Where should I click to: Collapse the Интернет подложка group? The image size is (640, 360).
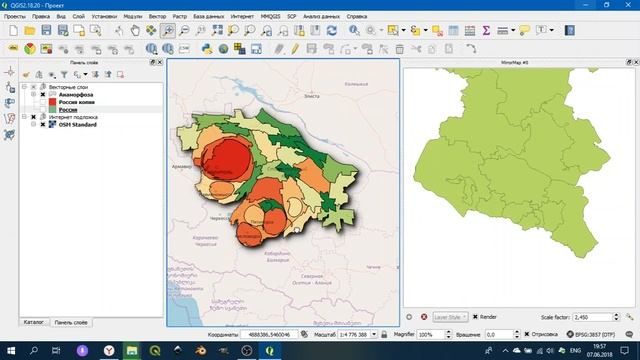point(24,117)
